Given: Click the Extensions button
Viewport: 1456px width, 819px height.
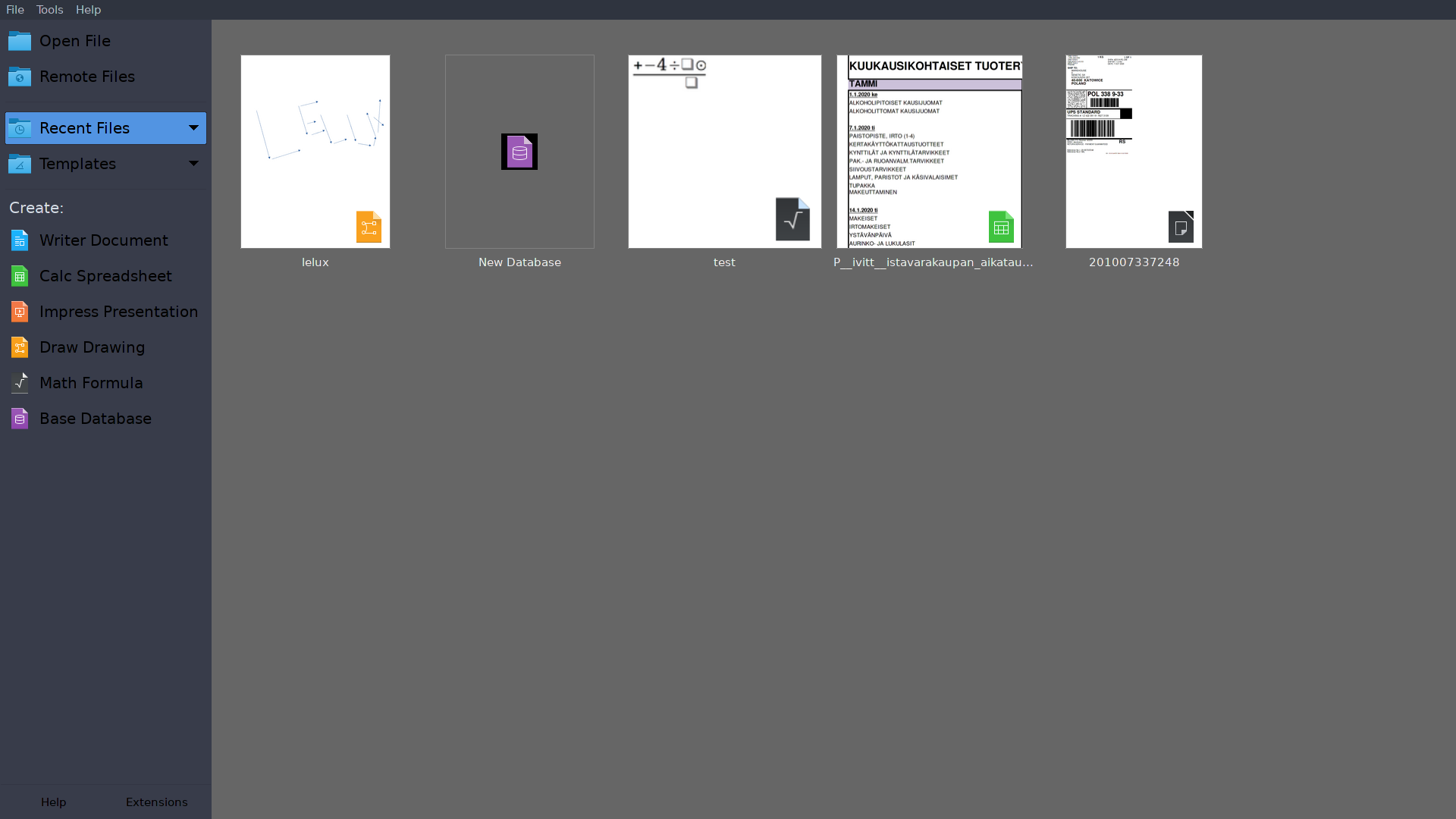Looking at the screenshot, I should 156,802.
